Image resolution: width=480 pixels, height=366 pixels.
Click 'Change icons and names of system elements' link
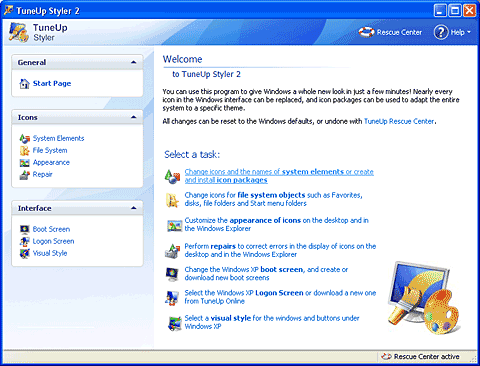coord(279,176)
